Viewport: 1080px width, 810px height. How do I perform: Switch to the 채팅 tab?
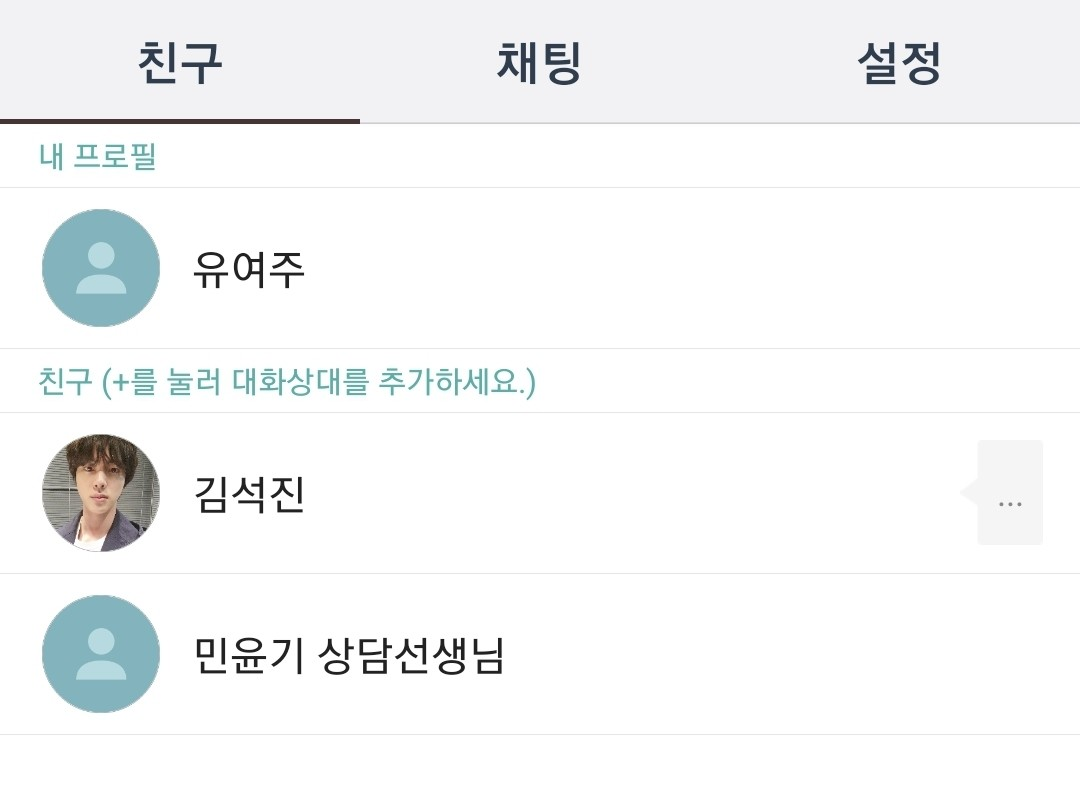click(x=539, y=62)
